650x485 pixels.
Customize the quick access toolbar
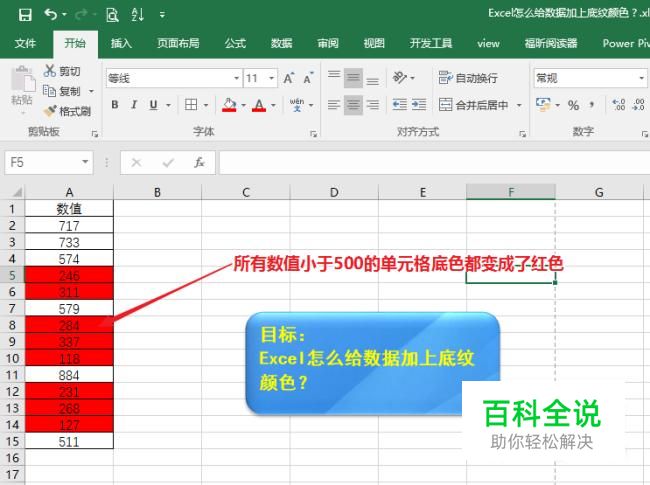pyautogui.click(x=162, y=15)
